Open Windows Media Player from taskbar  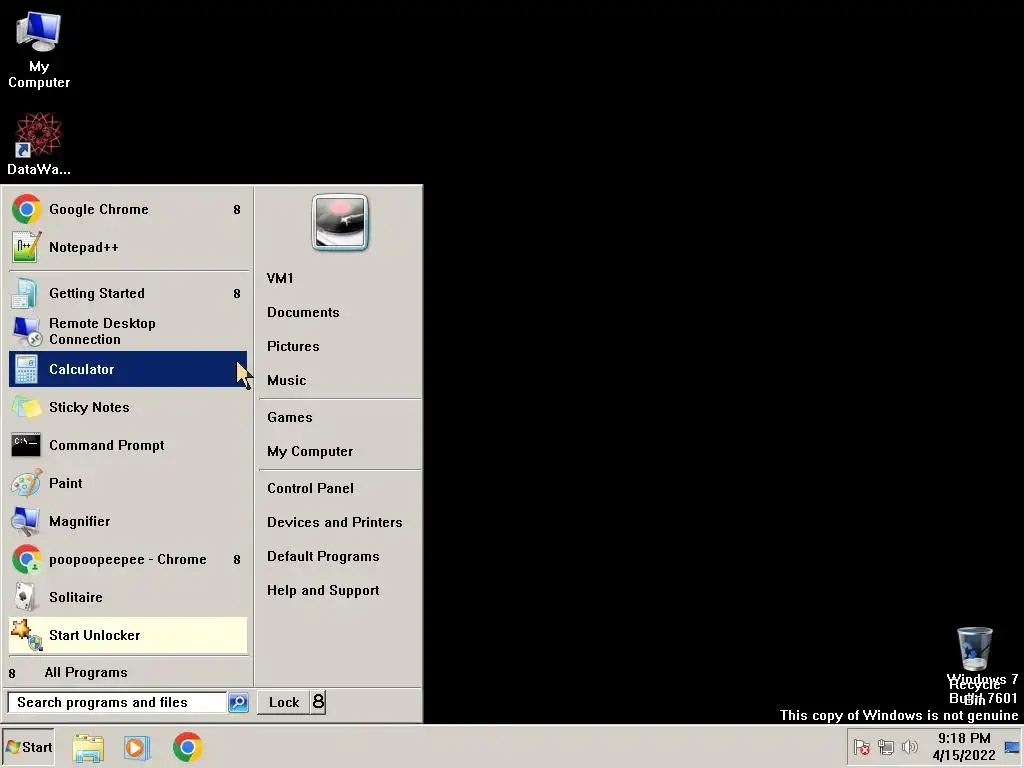(x=137, y=748)
